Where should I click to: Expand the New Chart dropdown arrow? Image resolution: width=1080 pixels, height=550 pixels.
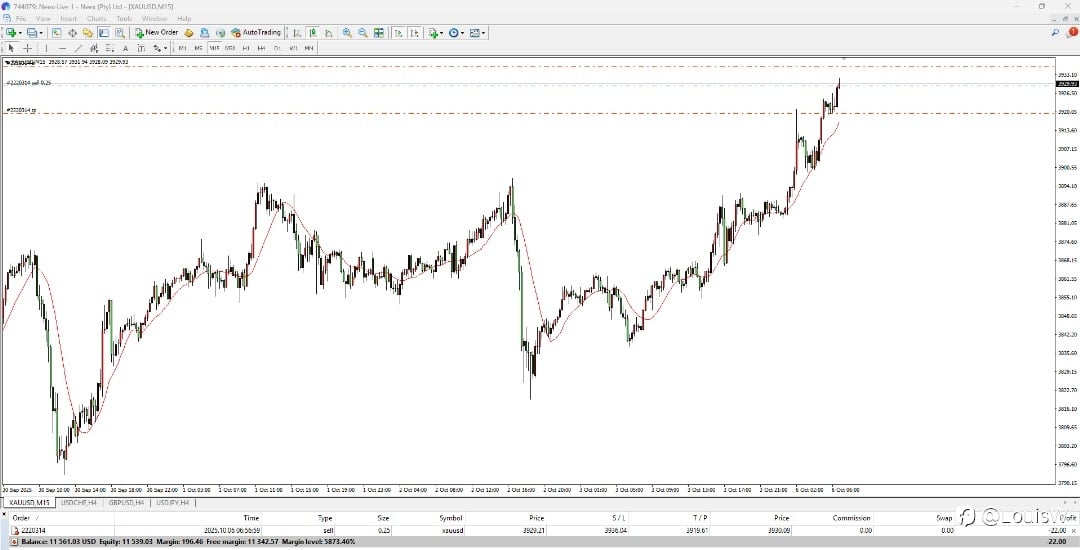coord(20,32)
